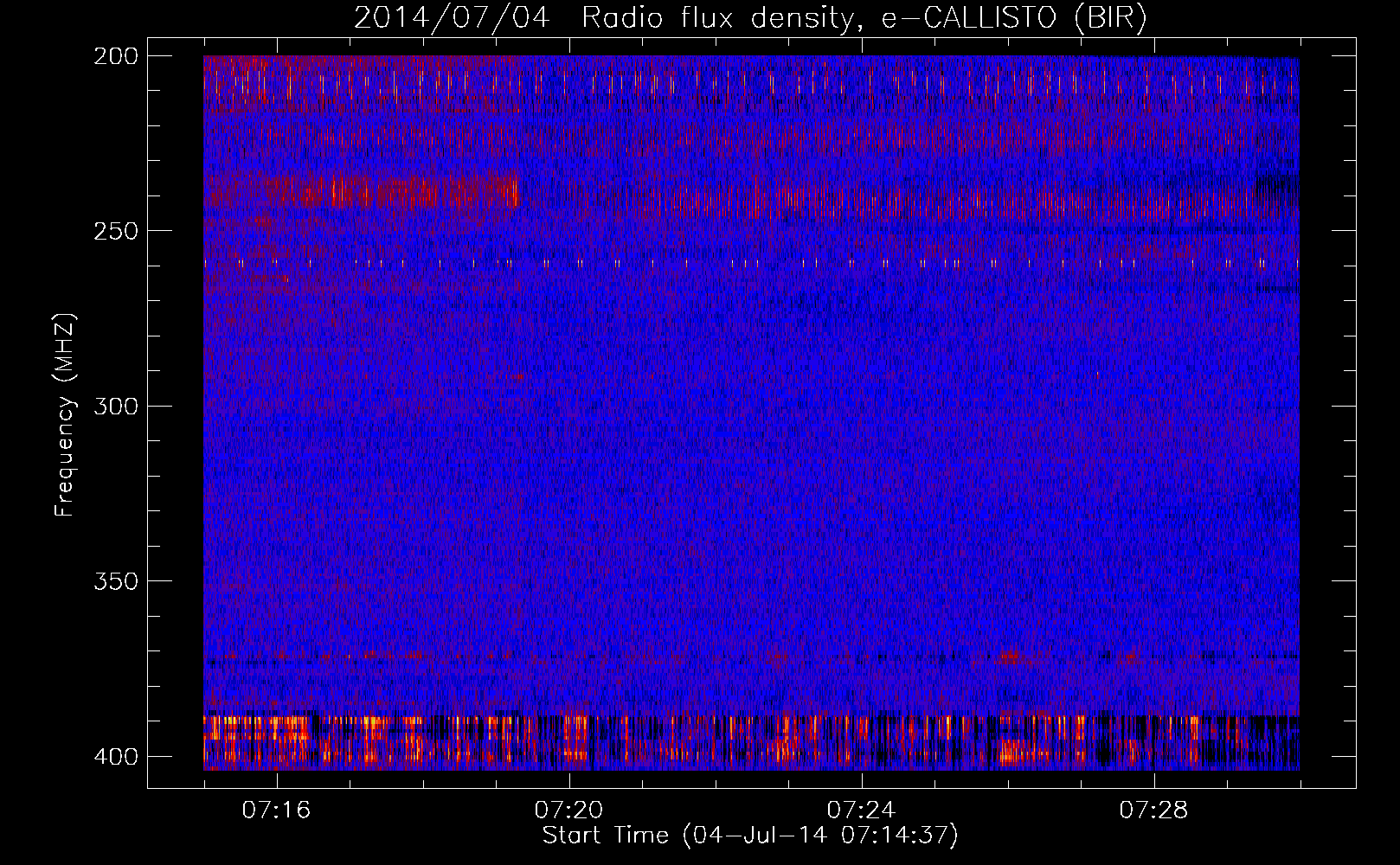Screen dimensions: 1400x865
Task: Click the 350 frequency tick label
Action: point(116,581)
